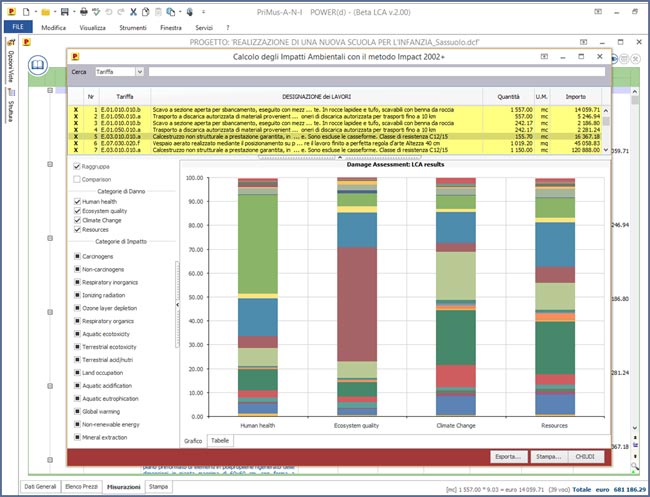The image size is (650, 497).
Task: Toggle the Ionizing radiation checkbox
Action: coord(77,295)
